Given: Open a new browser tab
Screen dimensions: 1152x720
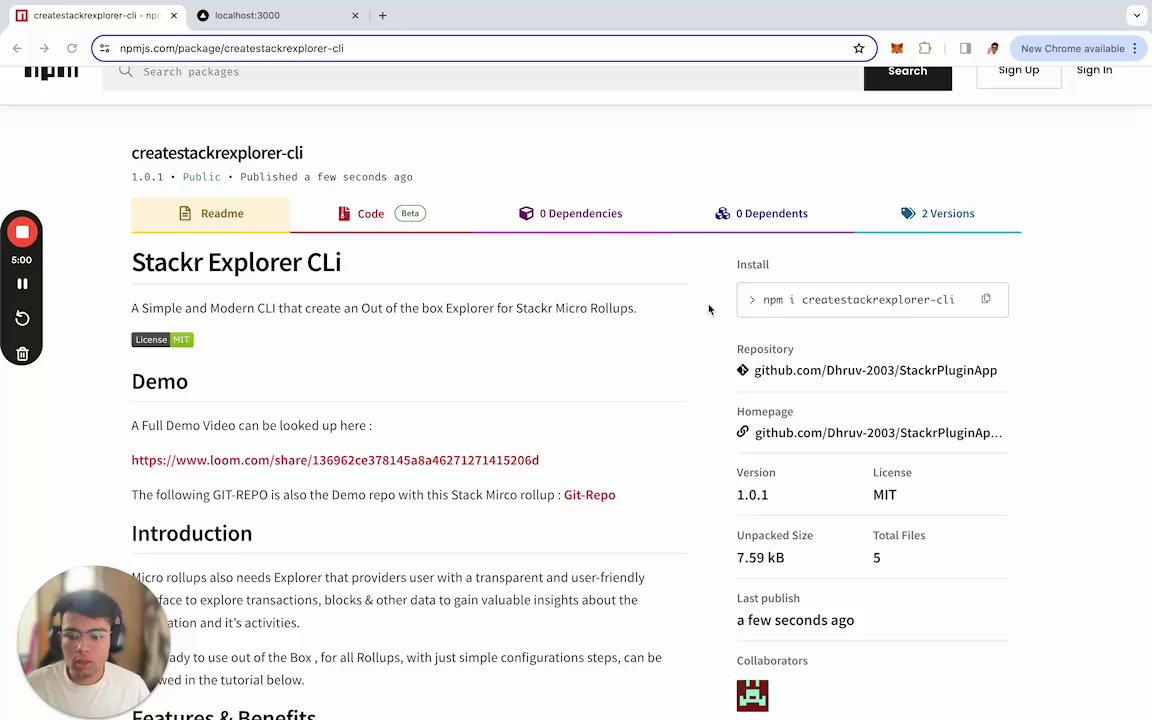Looking at the screenshot, I should [383, 15].
